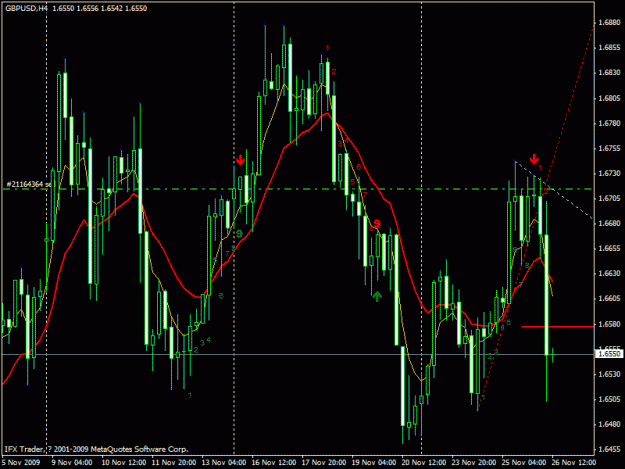Image resolution: width=625 pixels, height=469 pixels.
Task: Click the 1.6455 price axis label
Action: point(609,449)
